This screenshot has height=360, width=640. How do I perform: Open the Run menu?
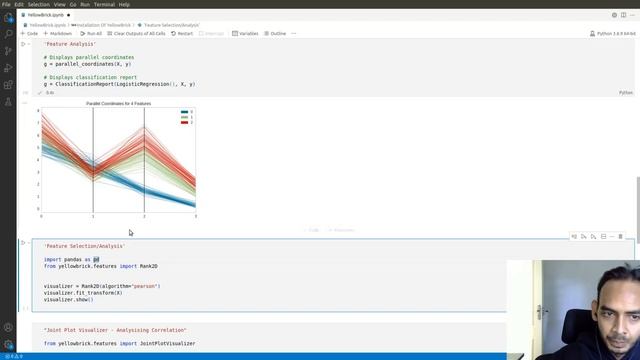click(85, 4)
